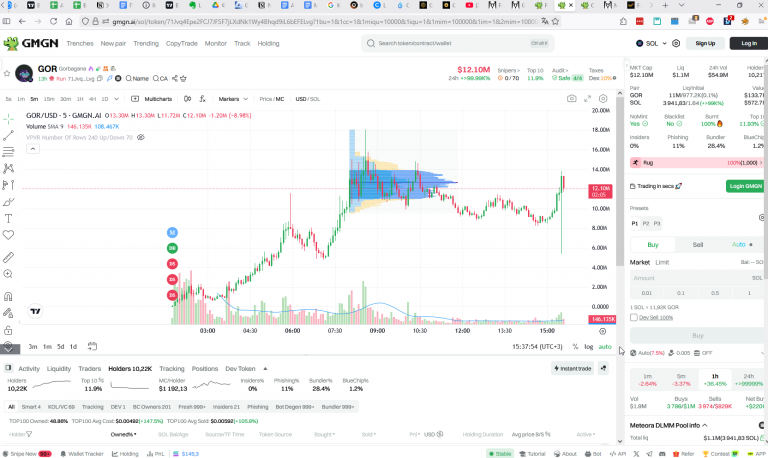Favorite the GOR token with the star icon

click(x=6, y=73)
